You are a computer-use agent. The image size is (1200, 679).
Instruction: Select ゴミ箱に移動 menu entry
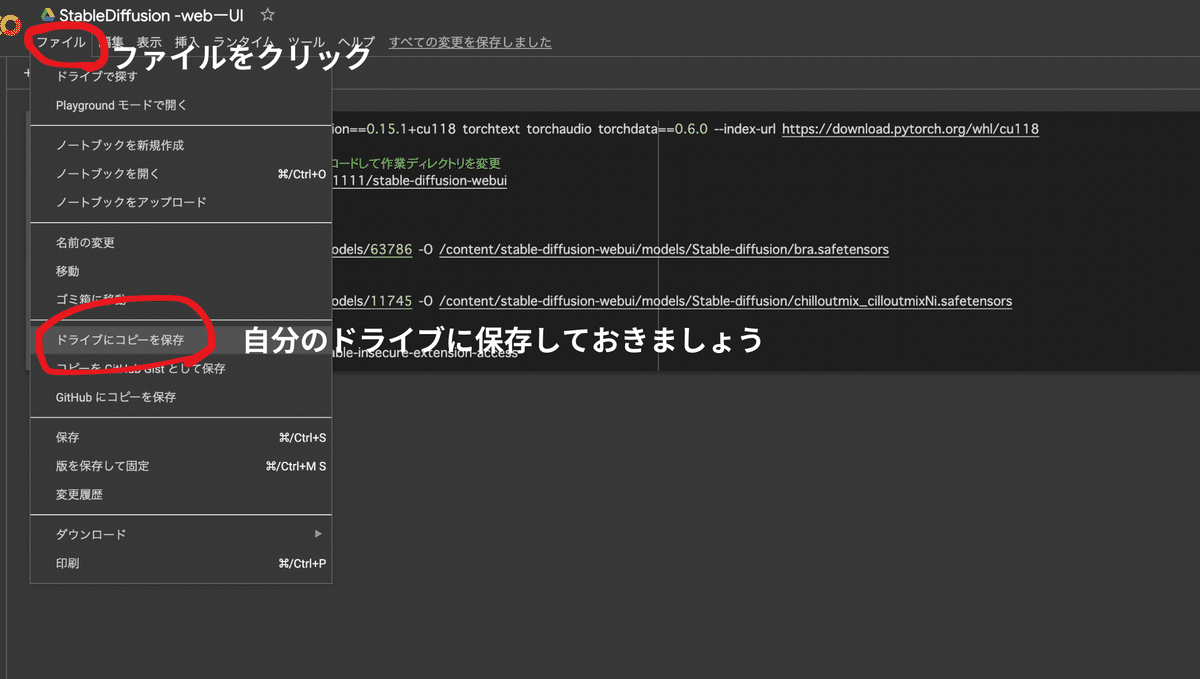(x=180, y=299)
